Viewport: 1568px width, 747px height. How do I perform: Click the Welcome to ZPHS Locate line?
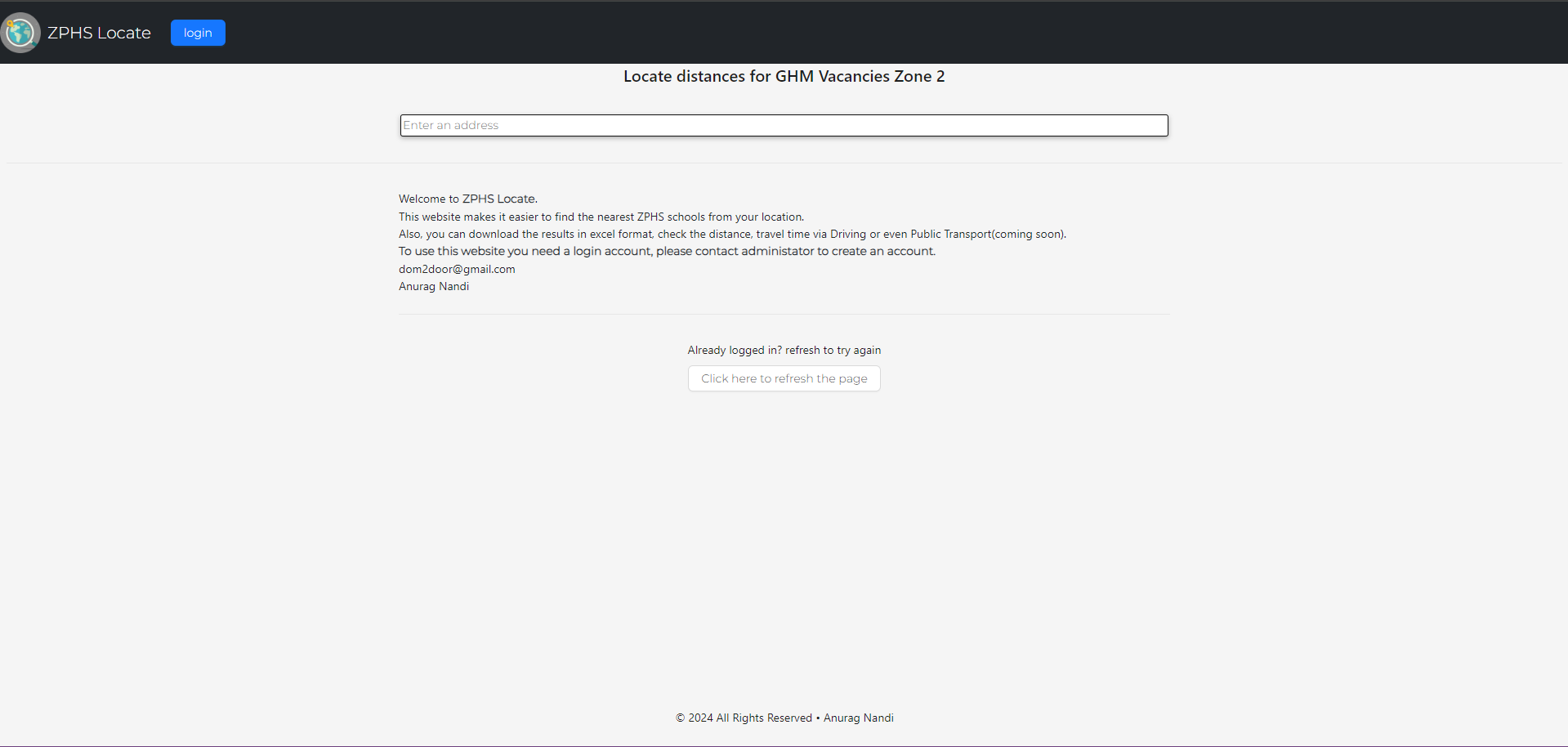tap(468, 199)
